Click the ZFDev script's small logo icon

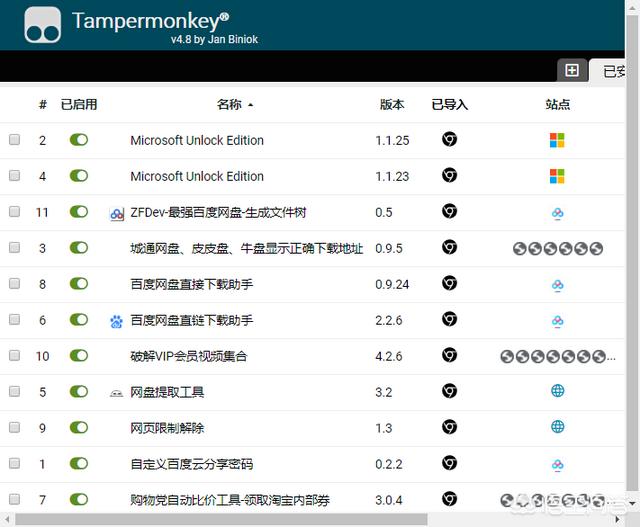pyautogui.click(x=117, y=214)
